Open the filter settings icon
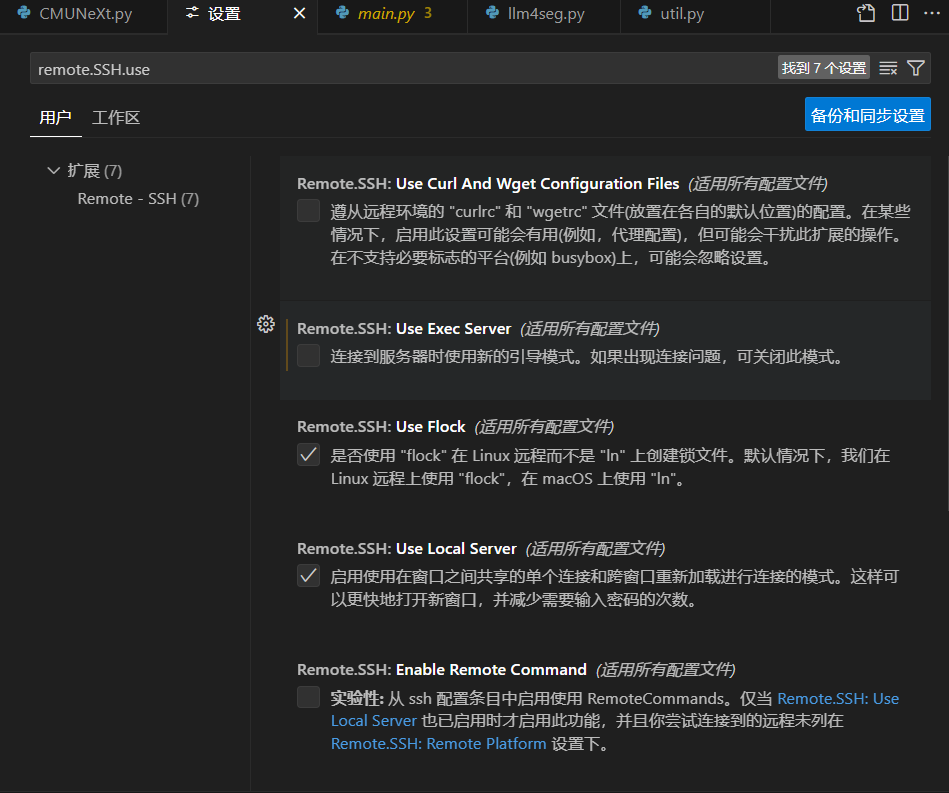Viewport: 949px width, 793px height. point(916,67)
